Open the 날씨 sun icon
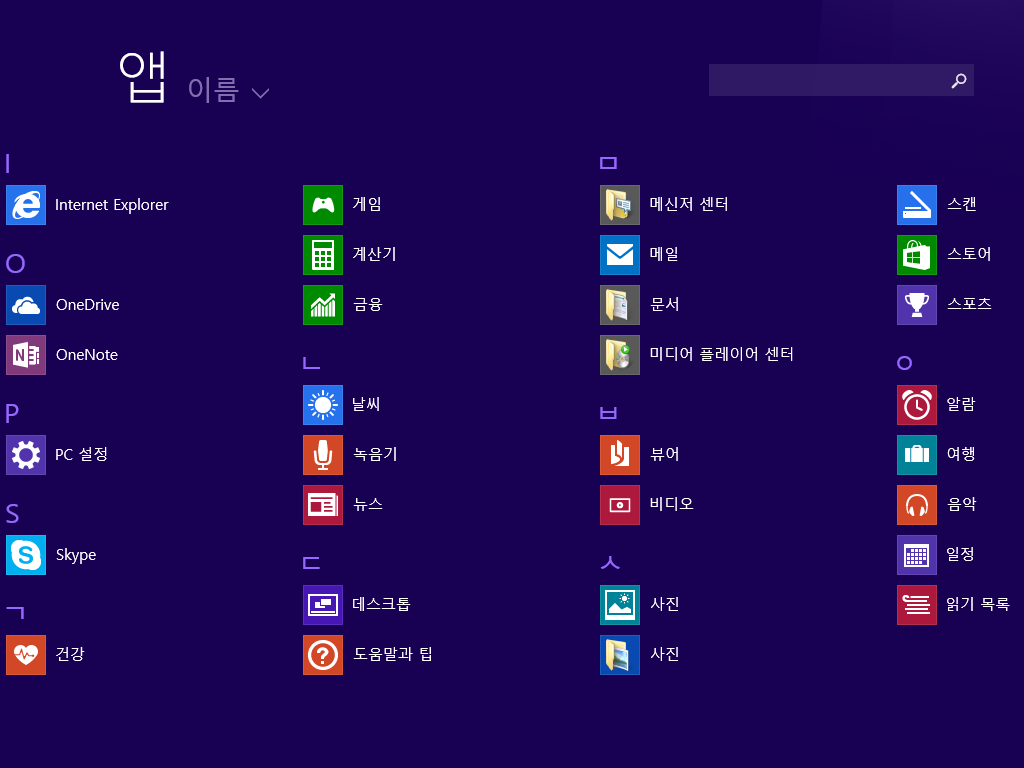The image size is (1024, 768). [x=323, y=405]
